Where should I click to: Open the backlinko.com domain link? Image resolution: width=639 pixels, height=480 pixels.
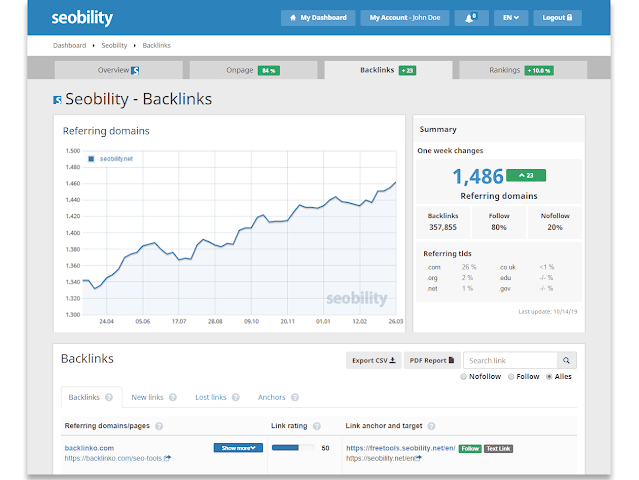(x=89, y=448)
